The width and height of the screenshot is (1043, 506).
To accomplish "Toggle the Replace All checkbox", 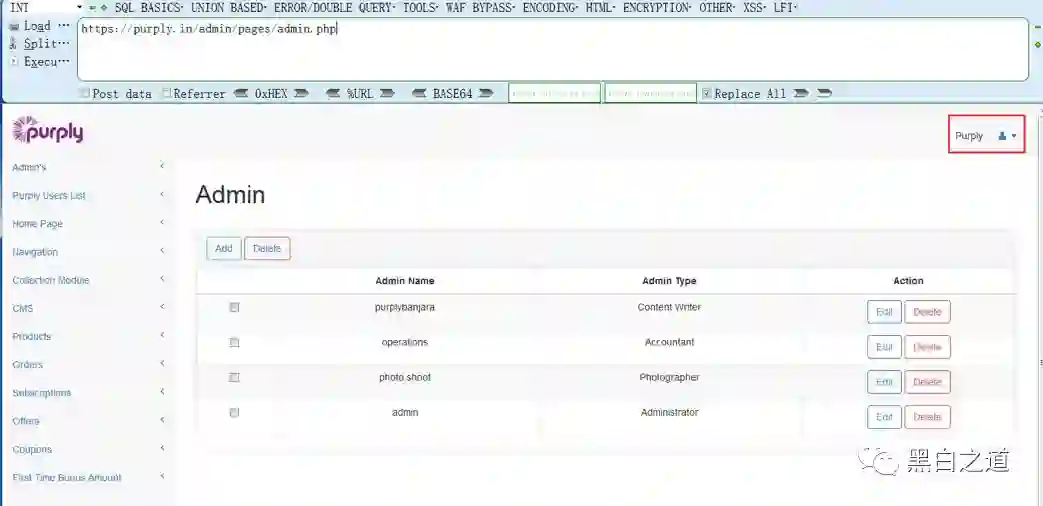I will coord(707,93).
